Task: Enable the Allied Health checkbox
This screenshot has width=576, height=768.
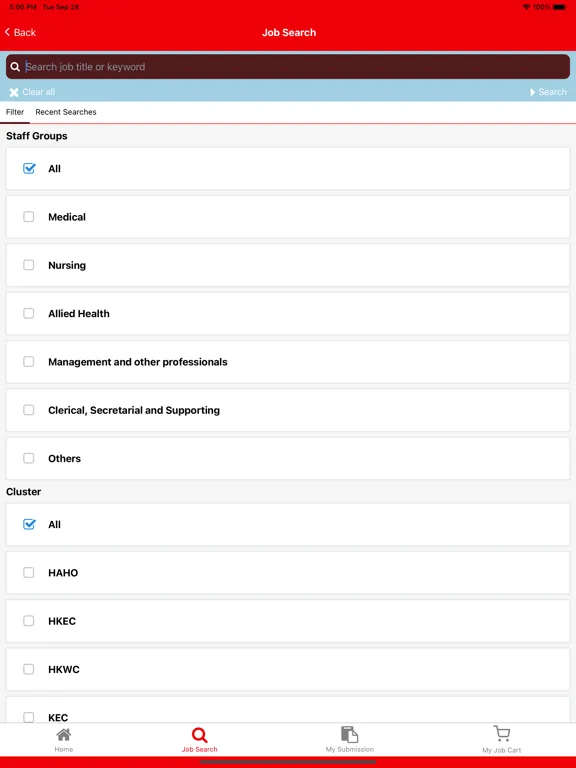Action: pyautogui.click(x=29, y=313)
